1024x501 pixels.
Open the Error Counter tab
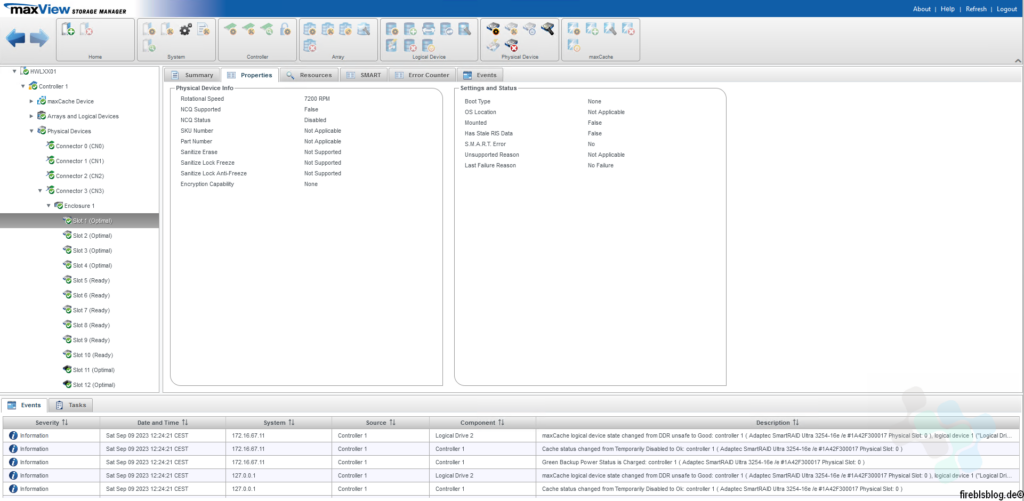423,75
